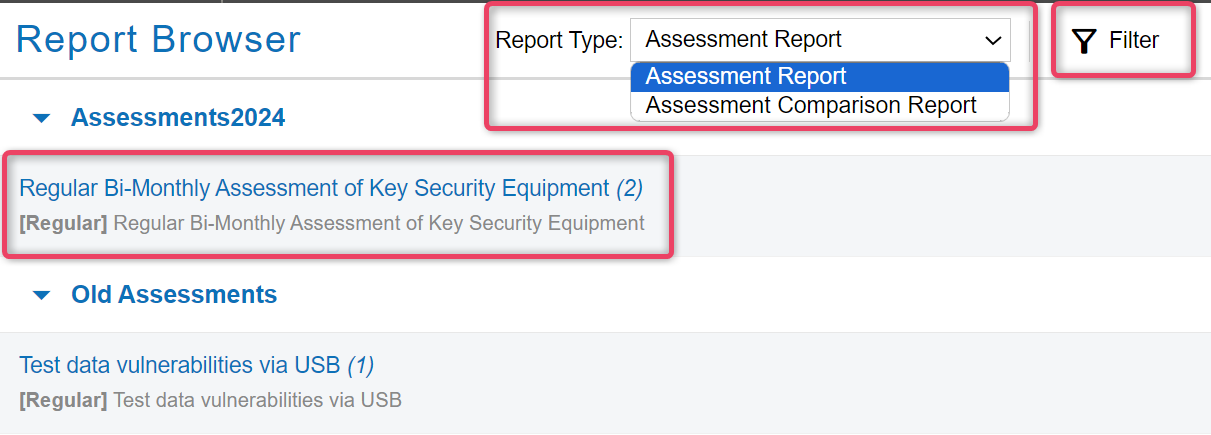Click the Report Type dropdown chevron arrow

click(993, 41)
